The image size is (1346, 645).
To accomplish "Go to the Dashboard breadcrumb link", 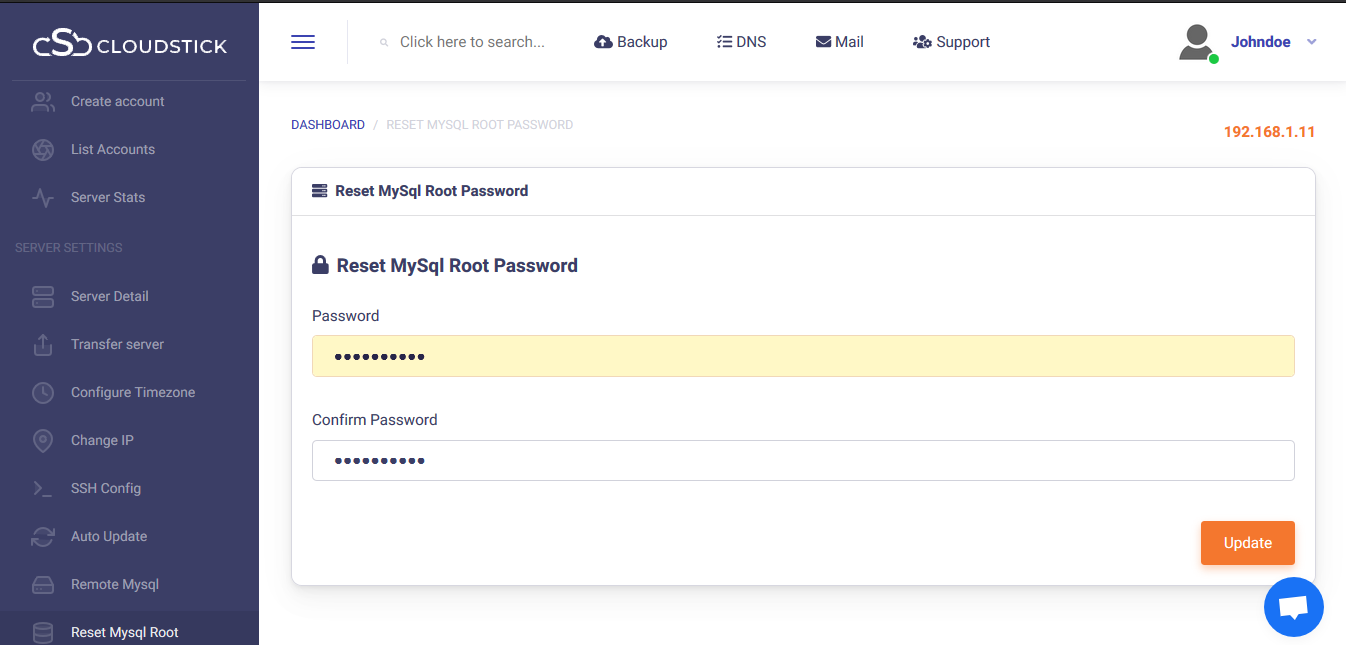I will [328, 125].
